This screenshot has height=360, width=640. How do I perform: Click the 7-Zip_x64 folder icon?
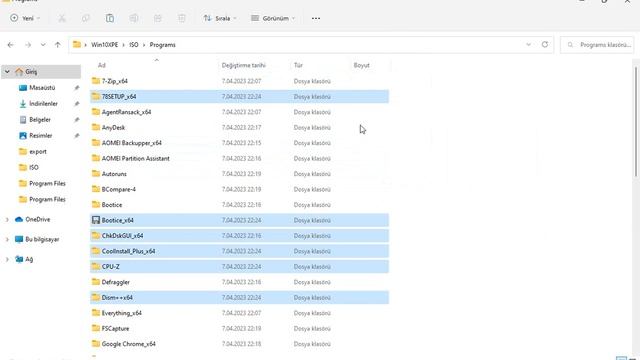point(96,81)
